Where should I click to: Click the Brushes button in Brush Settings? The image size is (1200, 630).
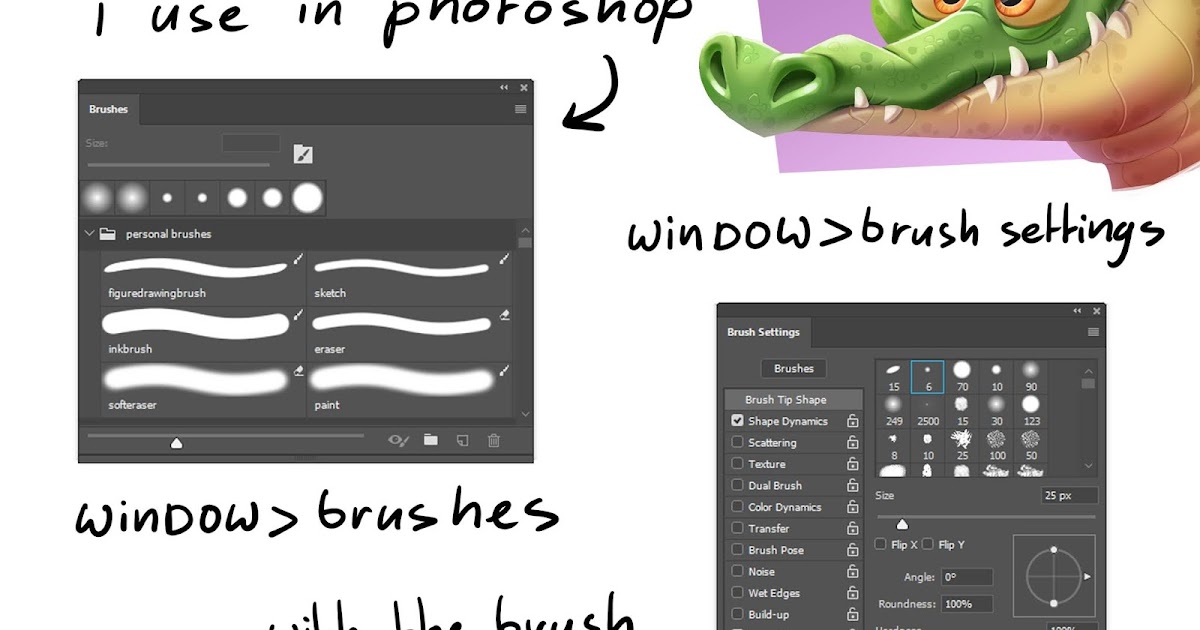coord(793,368)
